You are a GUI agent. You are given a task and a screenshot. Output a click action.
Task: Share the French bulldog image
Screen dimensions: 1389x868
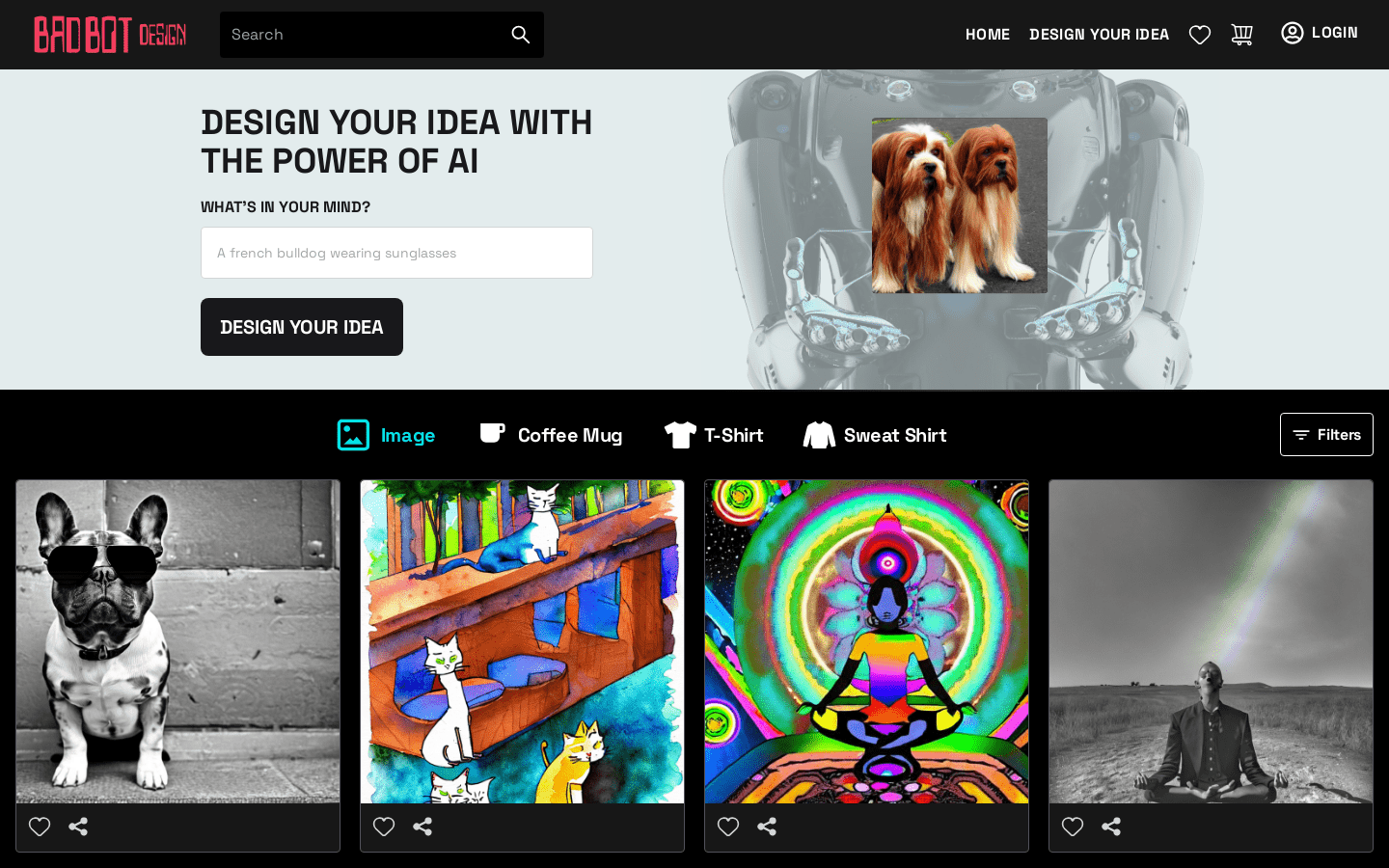(78, 827)
